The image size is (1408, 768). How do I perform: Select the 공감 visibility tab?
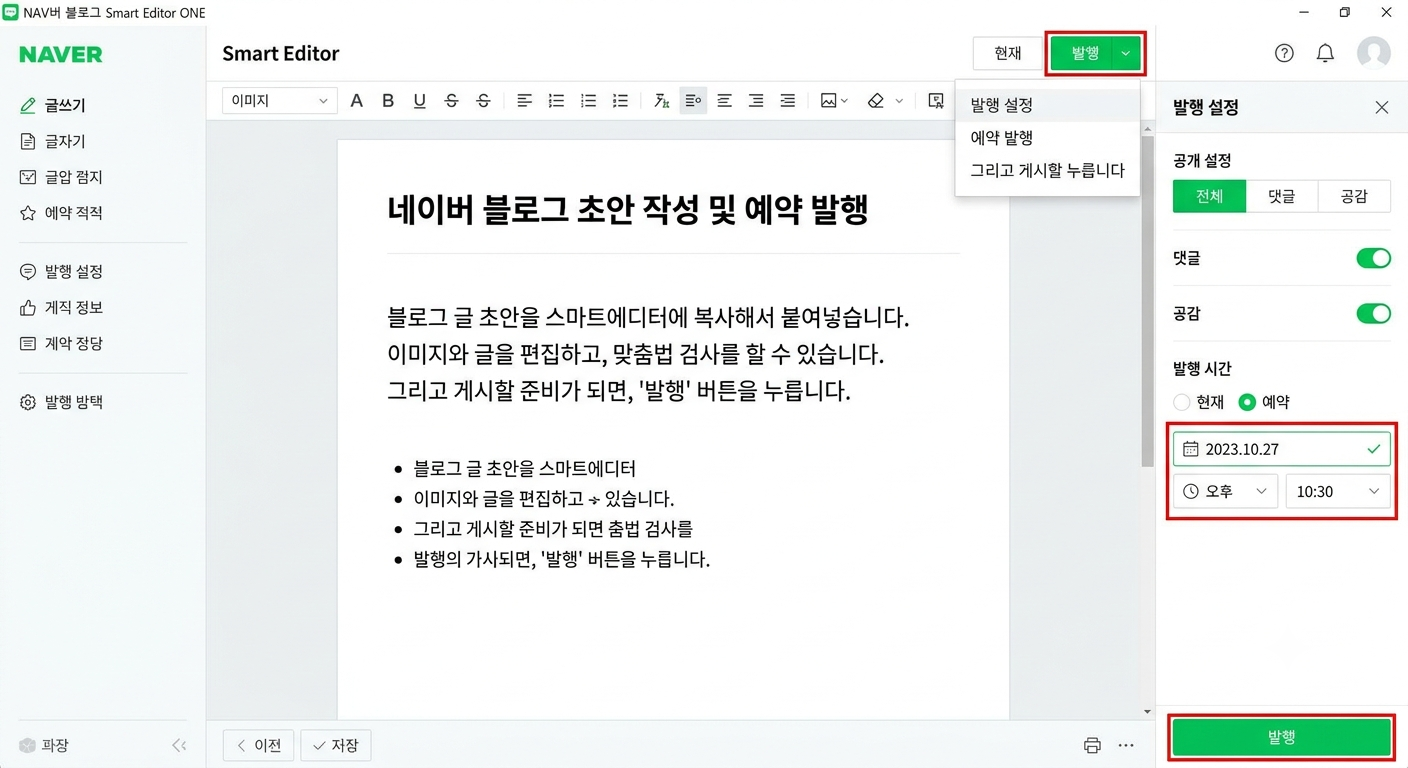1354,196
